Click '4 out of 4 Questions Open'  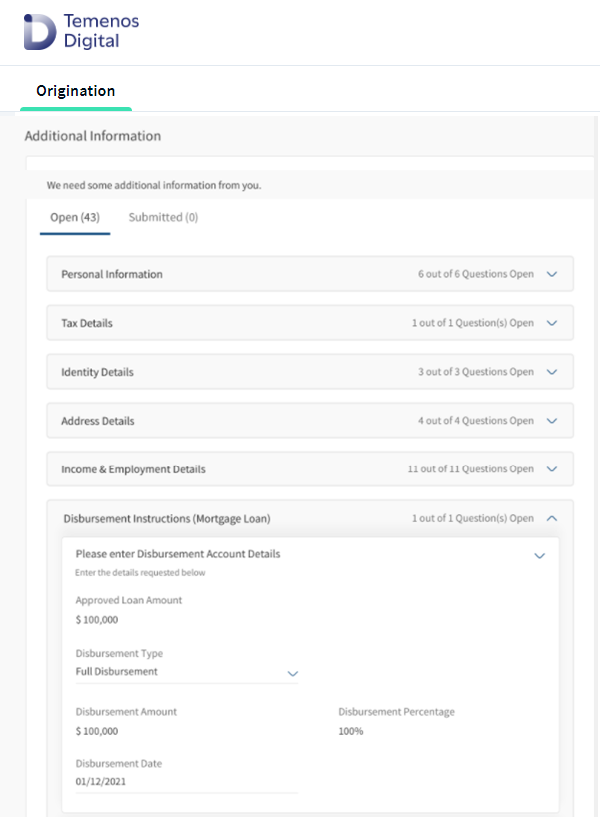click(x=476, y=420)
